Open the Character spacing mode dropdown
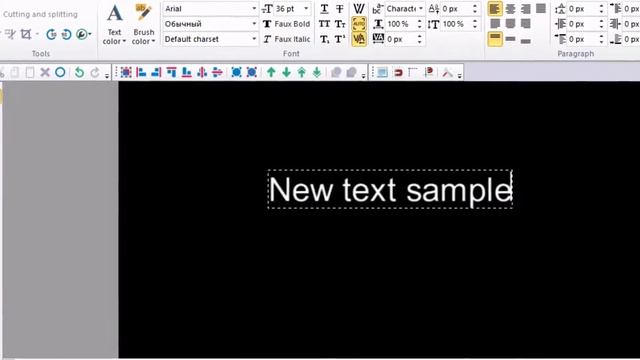Viewport: 640px width, 360px height. [421, 9]
